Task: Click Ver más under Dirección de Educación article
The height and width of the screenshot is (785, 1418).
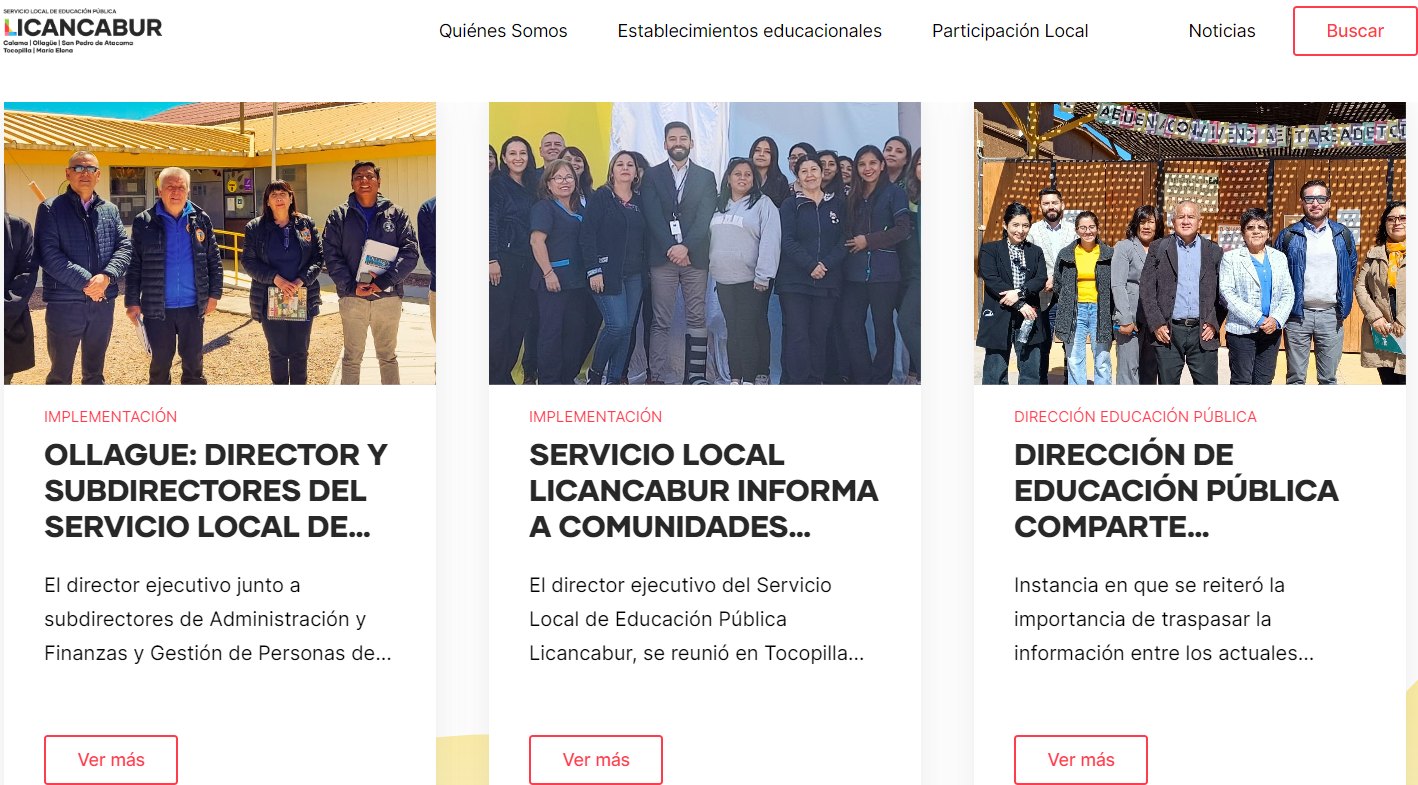Action: click(1081, 760)
